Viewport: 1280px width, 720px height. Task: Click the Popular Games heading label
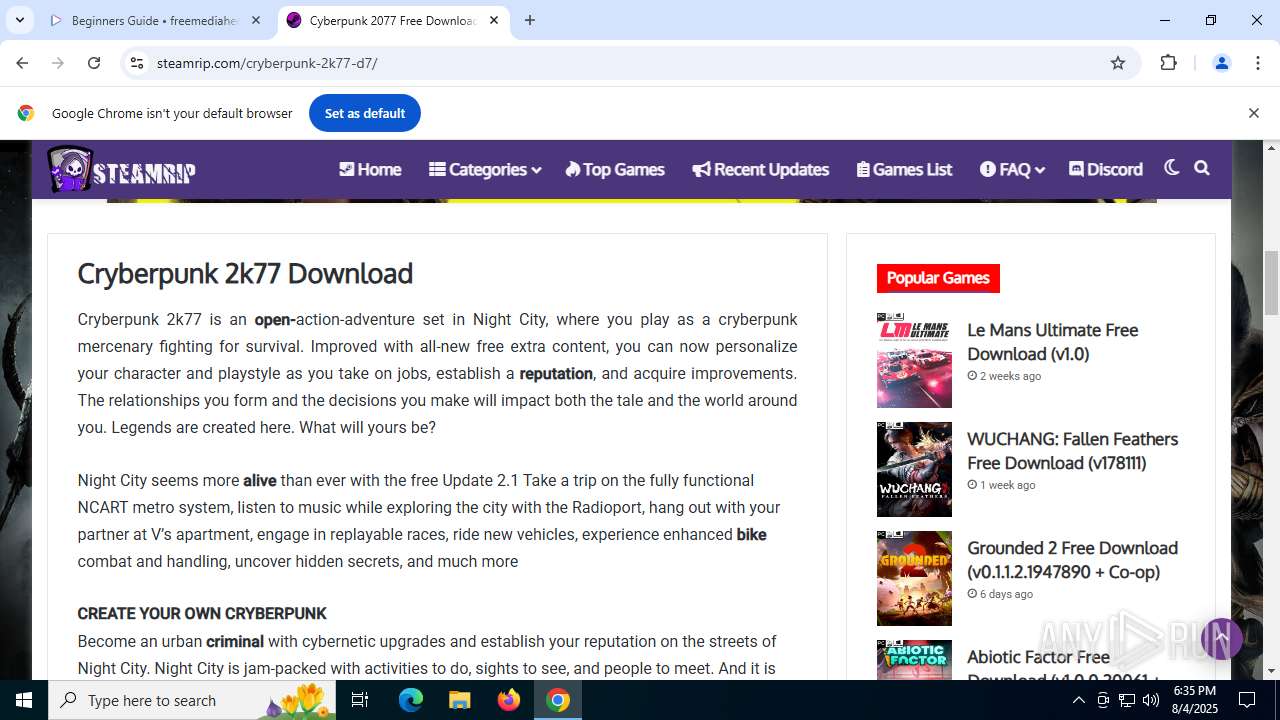click(938, 278)
